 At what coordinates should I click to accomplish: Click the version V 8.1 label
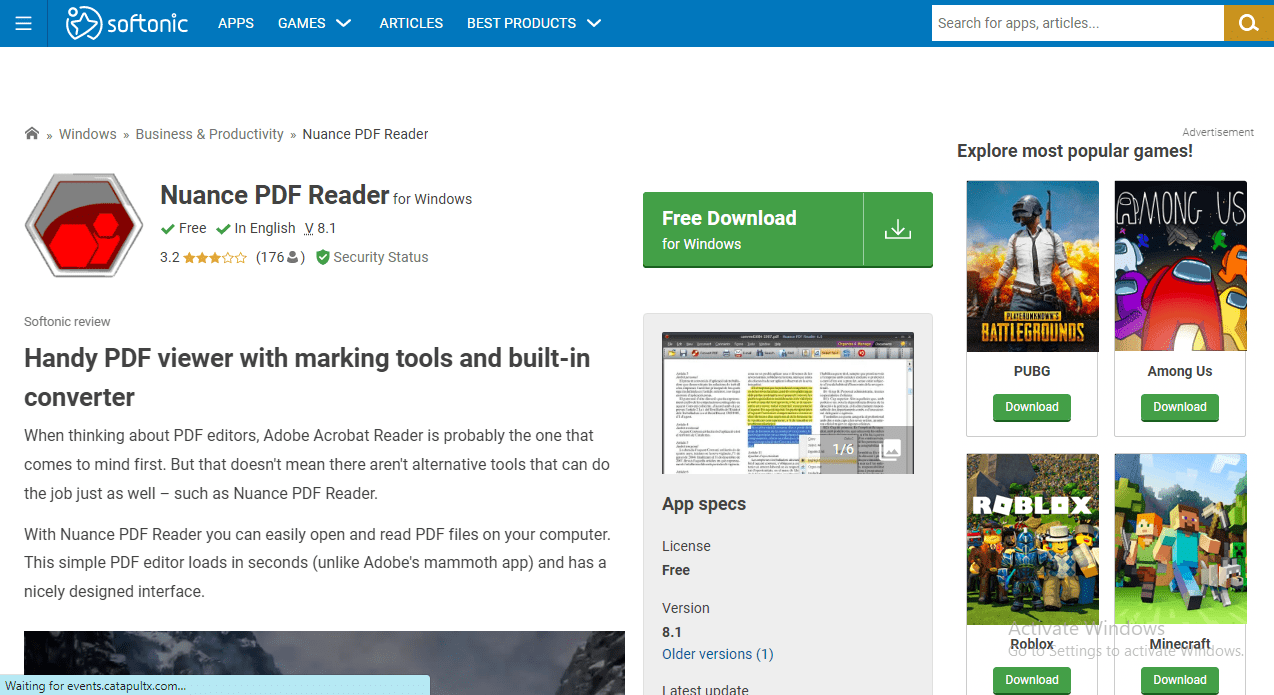[321, 228]
